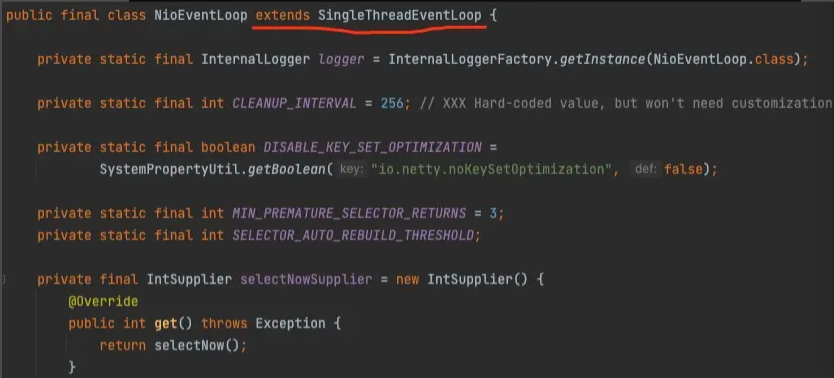Click the InternalLogger type name
Viewport: 834px width, 378px height.
pos(255,60)
